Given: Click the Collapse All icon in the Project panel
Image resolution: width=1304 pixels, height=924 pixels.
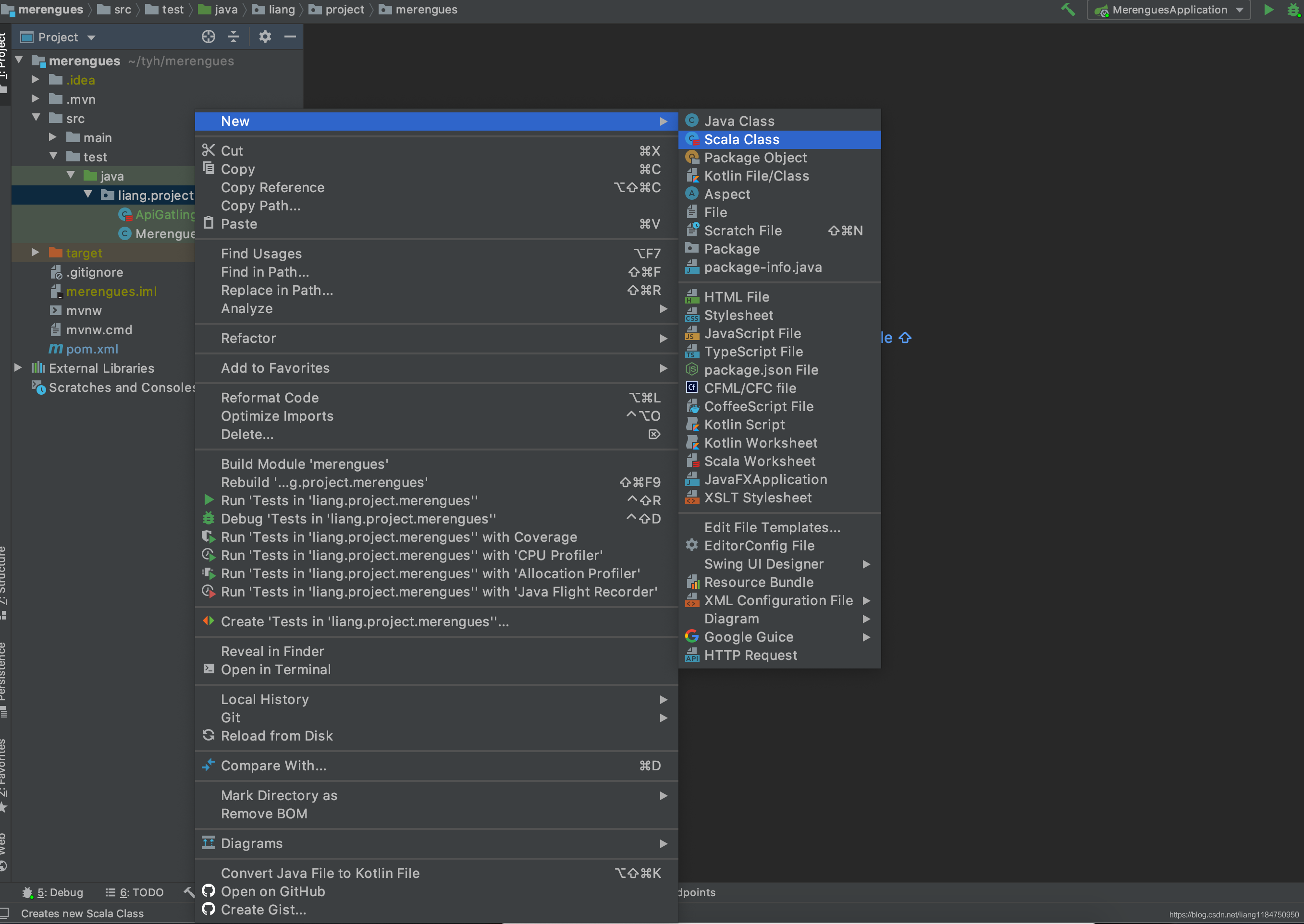Looking at the screenshot, I should (234, 37).
